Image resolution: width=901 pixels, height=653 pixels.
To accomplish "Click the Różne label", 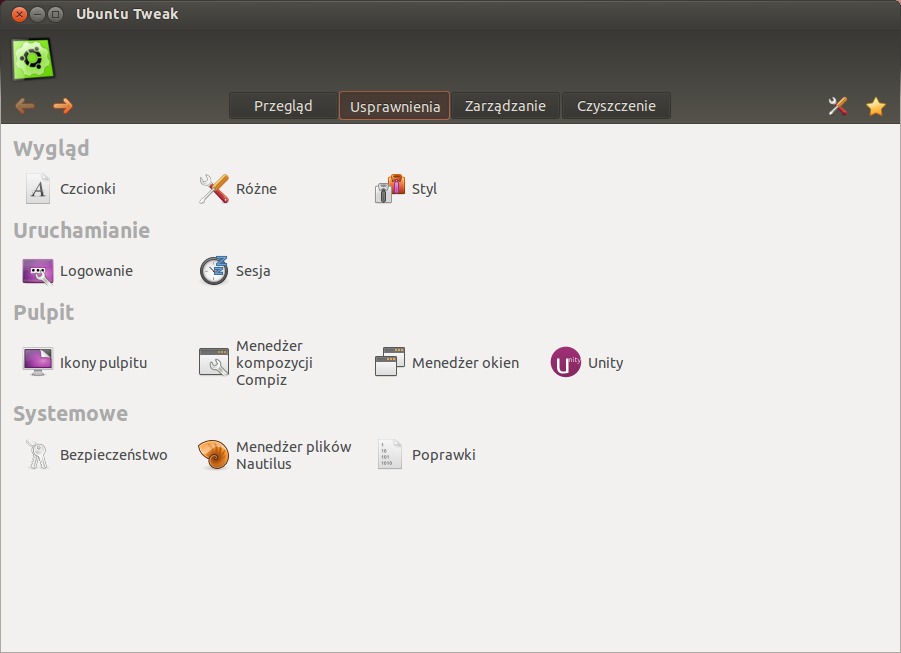I will [256, 189].
